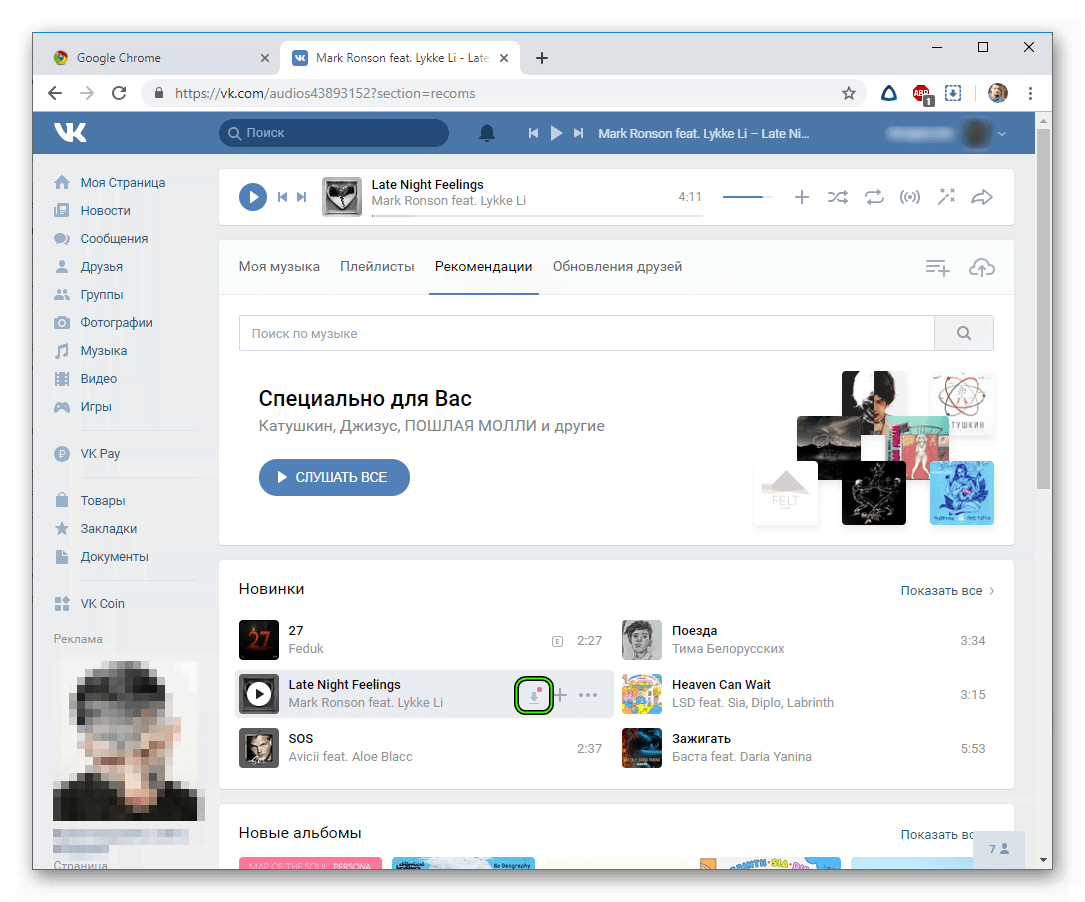
Task: Open a new Chrome tab
Action: click(x=542, y=58)
